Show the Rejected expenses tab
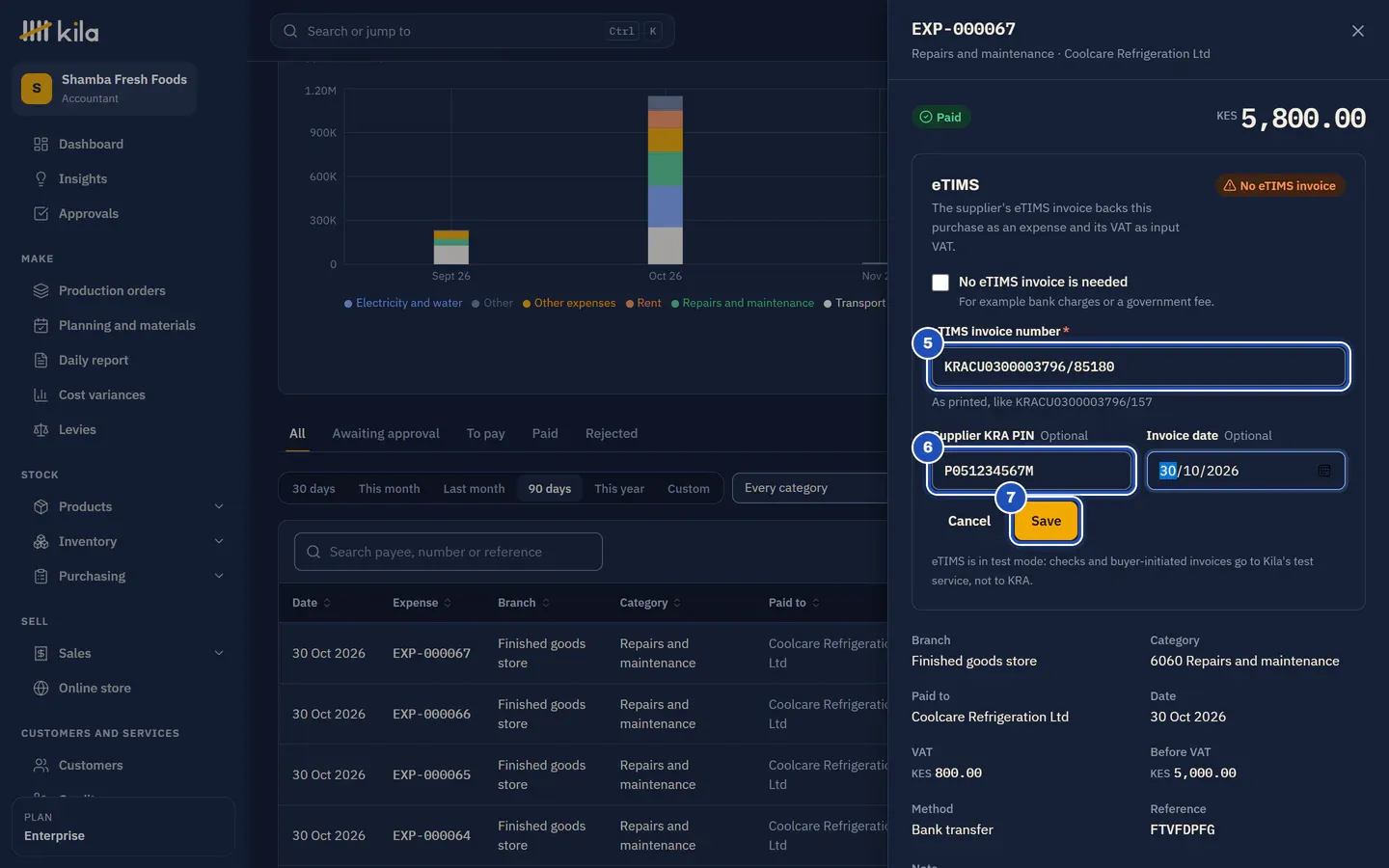Viewport: 1389px width, 868px height. click(611, 433)
